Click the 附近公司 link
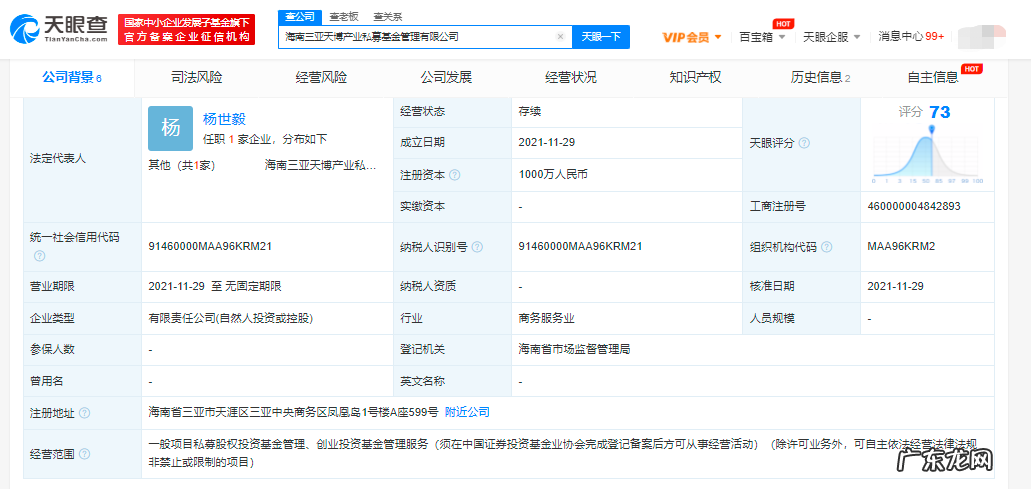The image size is (1031, 489). point(468,412)
